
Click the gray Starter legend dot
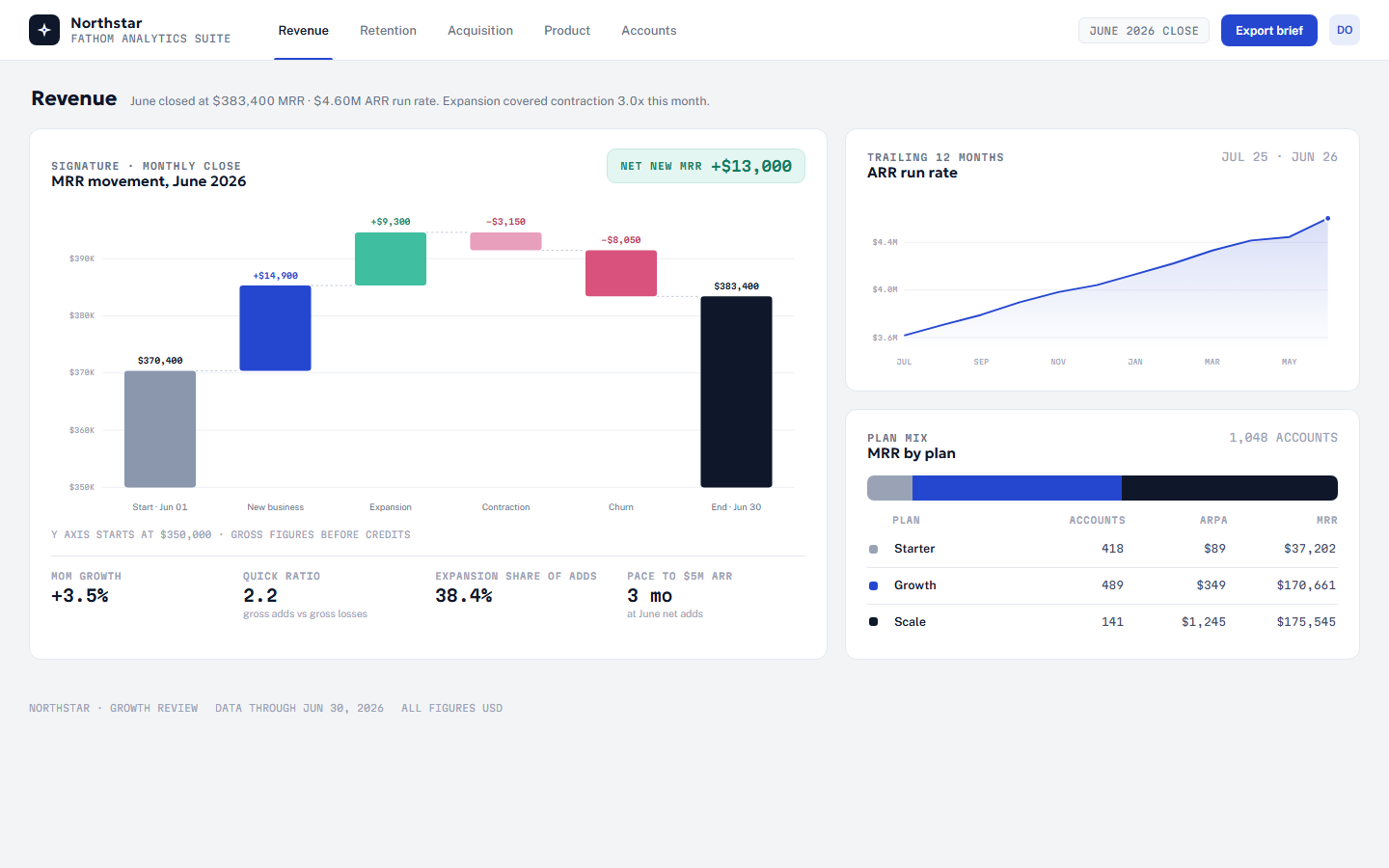point(873,549)
